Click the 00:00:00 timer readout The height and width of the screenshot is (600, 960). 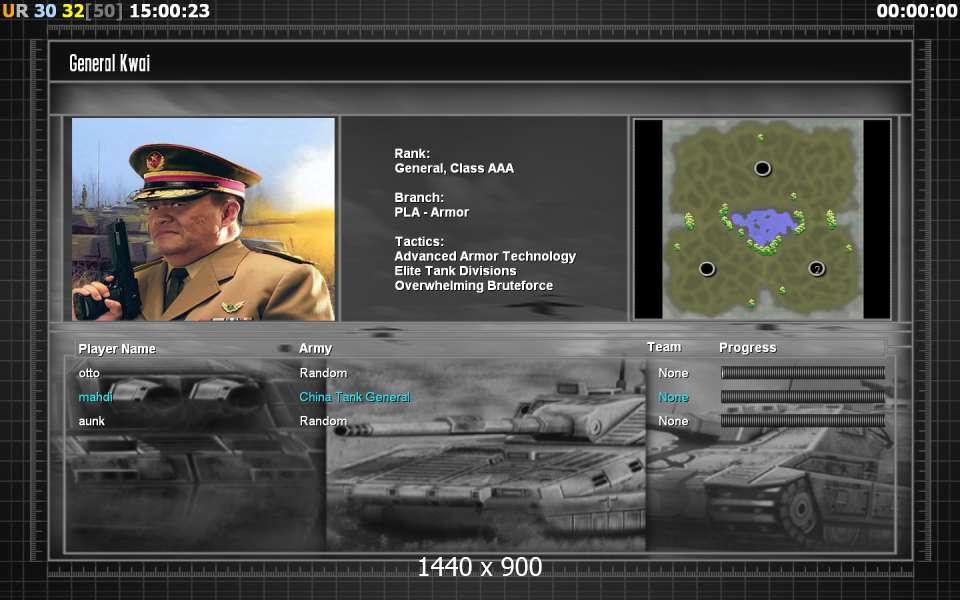coord(917,11)
